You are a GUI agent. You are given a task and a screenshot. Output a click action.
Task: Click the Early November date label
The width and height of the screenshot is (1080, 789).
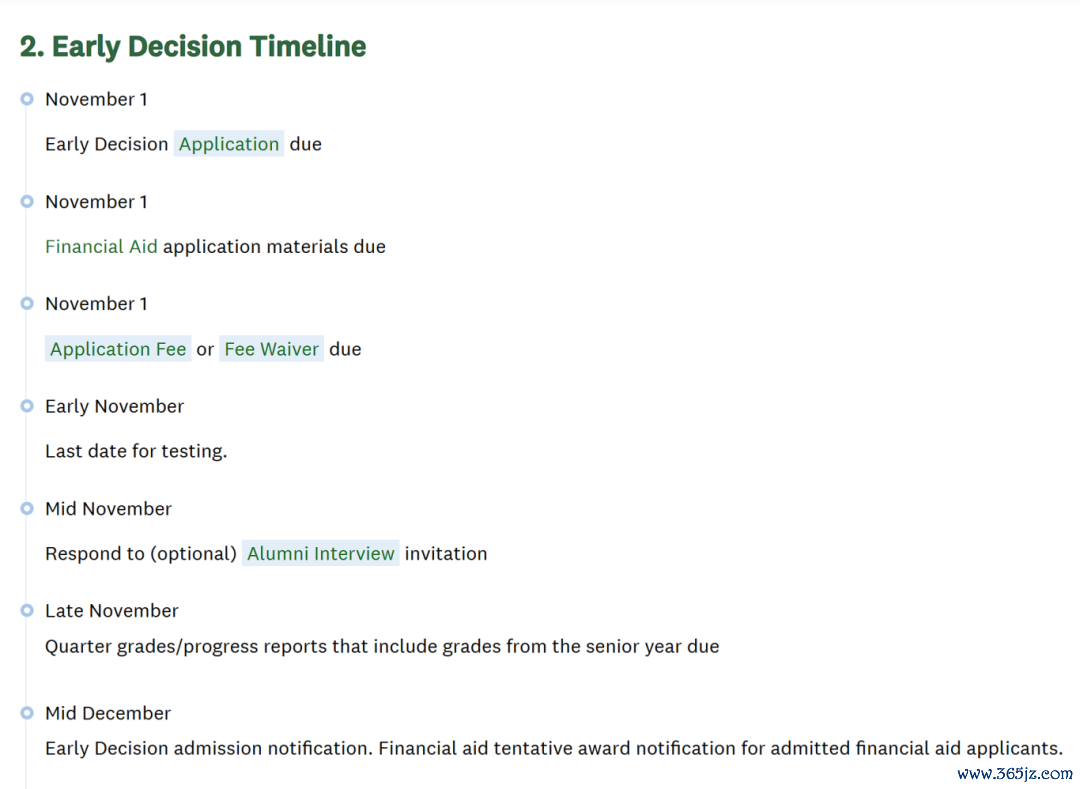(x=114, y=406)
